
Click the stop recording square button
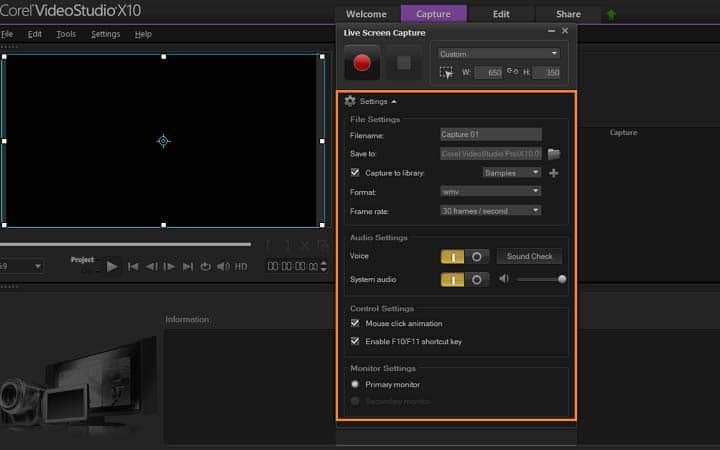[x=404, y=63]
